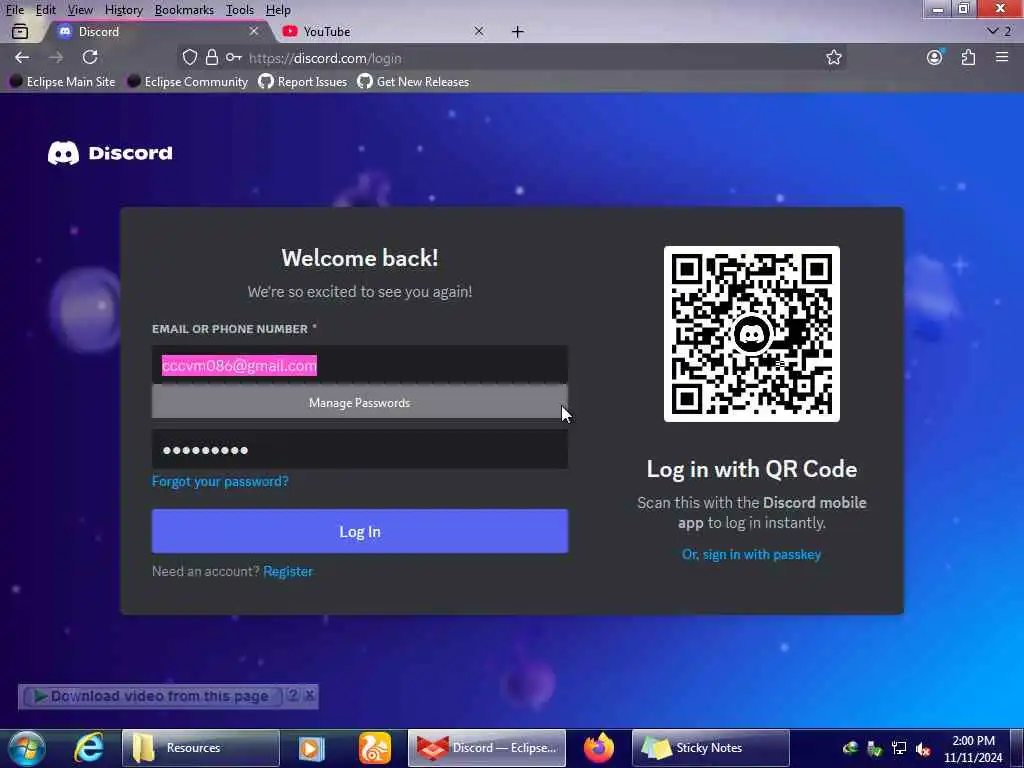This screenshot has height=768, width=1024.
Task: Click the Forgot your password? link
Action: click(220, 481)
